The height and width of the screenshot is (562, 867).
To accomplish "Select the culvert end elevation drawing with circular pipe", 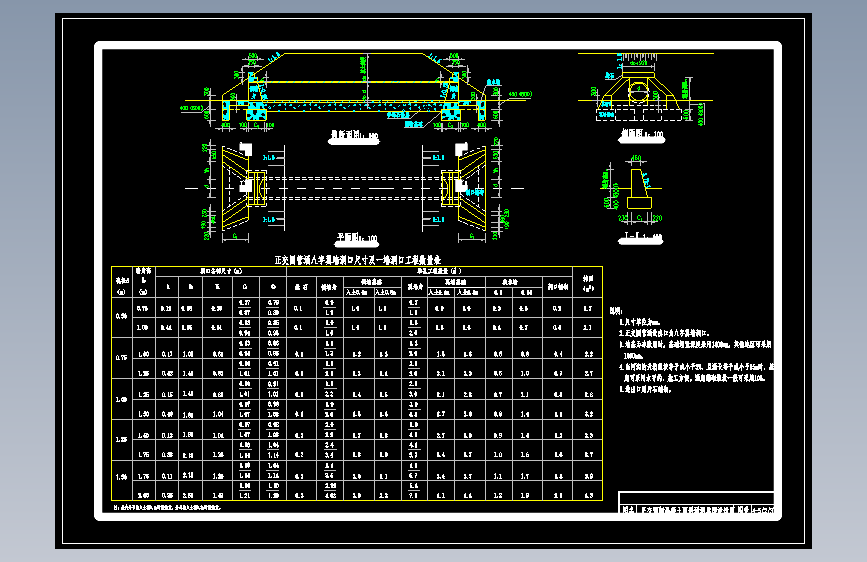I will pyautogui.click(x=646, y=90).
